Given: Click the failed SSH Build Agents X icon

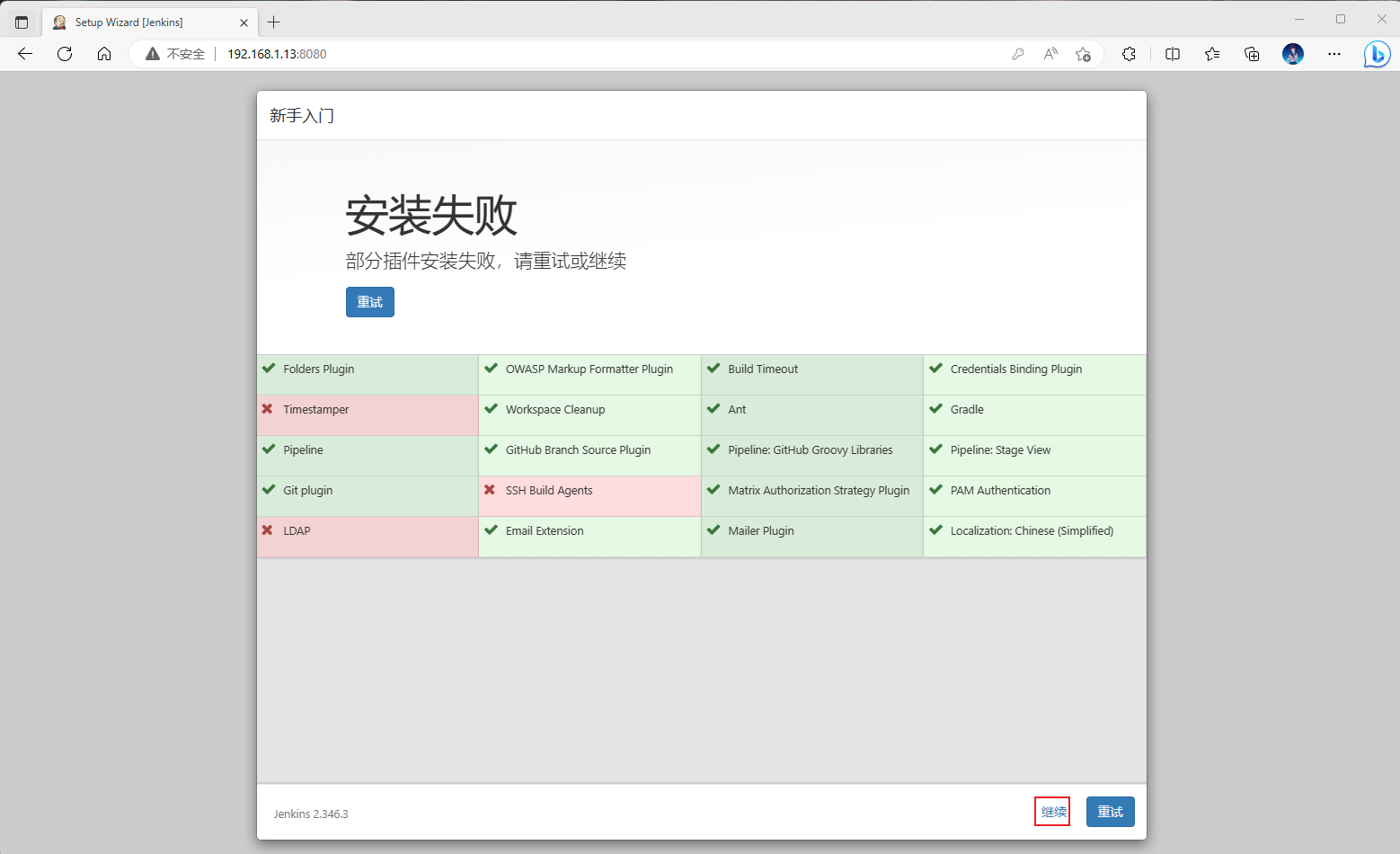Looking at the screenshot, I should point(490,490).
